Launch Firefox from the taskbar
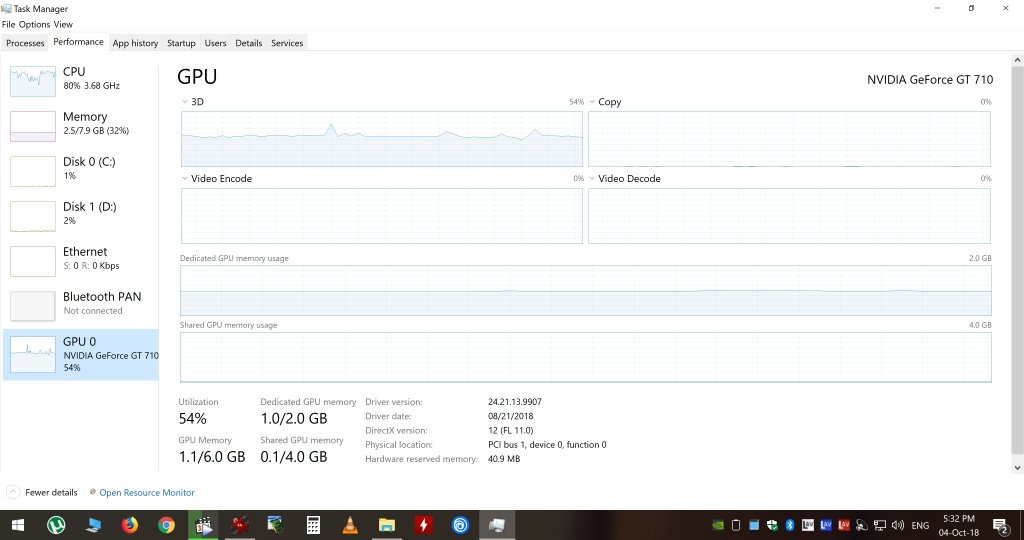The width and height of the screenshot is (1024, 540). [x=130, y=525]
